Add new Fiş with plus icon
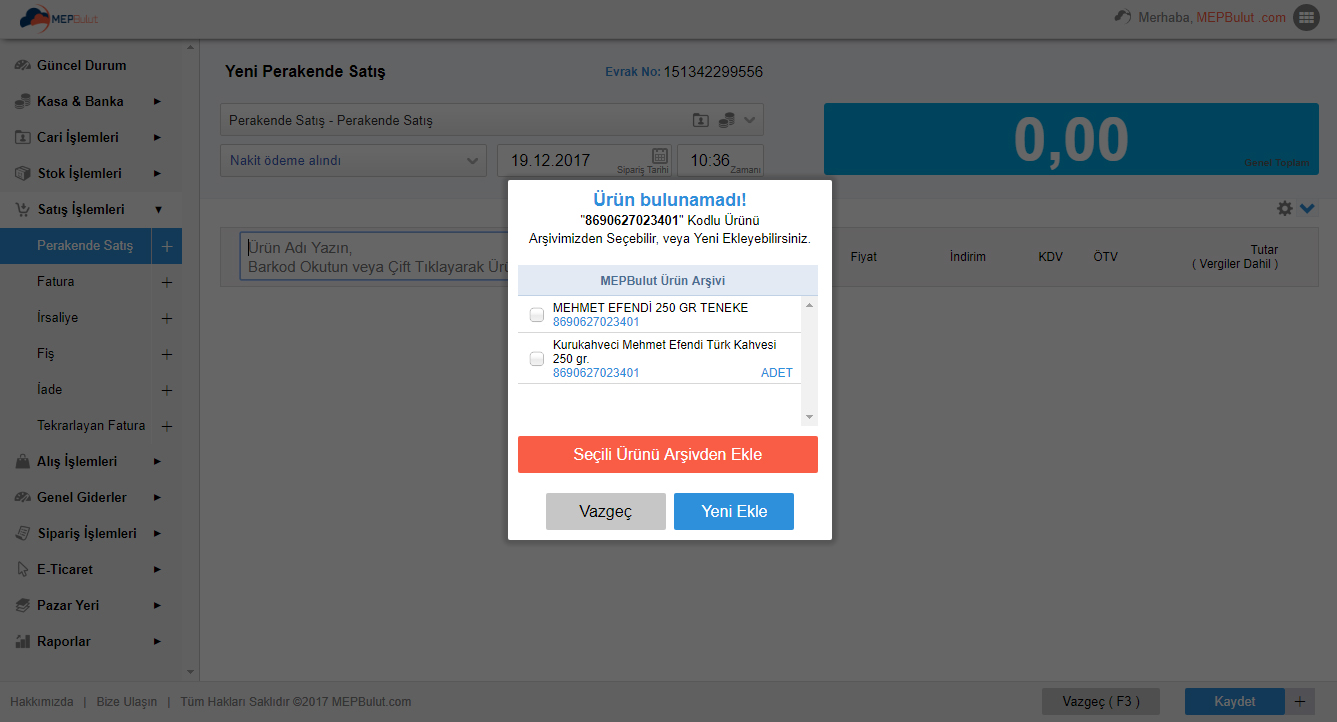 pyautogui.click(x=167, y=354)
